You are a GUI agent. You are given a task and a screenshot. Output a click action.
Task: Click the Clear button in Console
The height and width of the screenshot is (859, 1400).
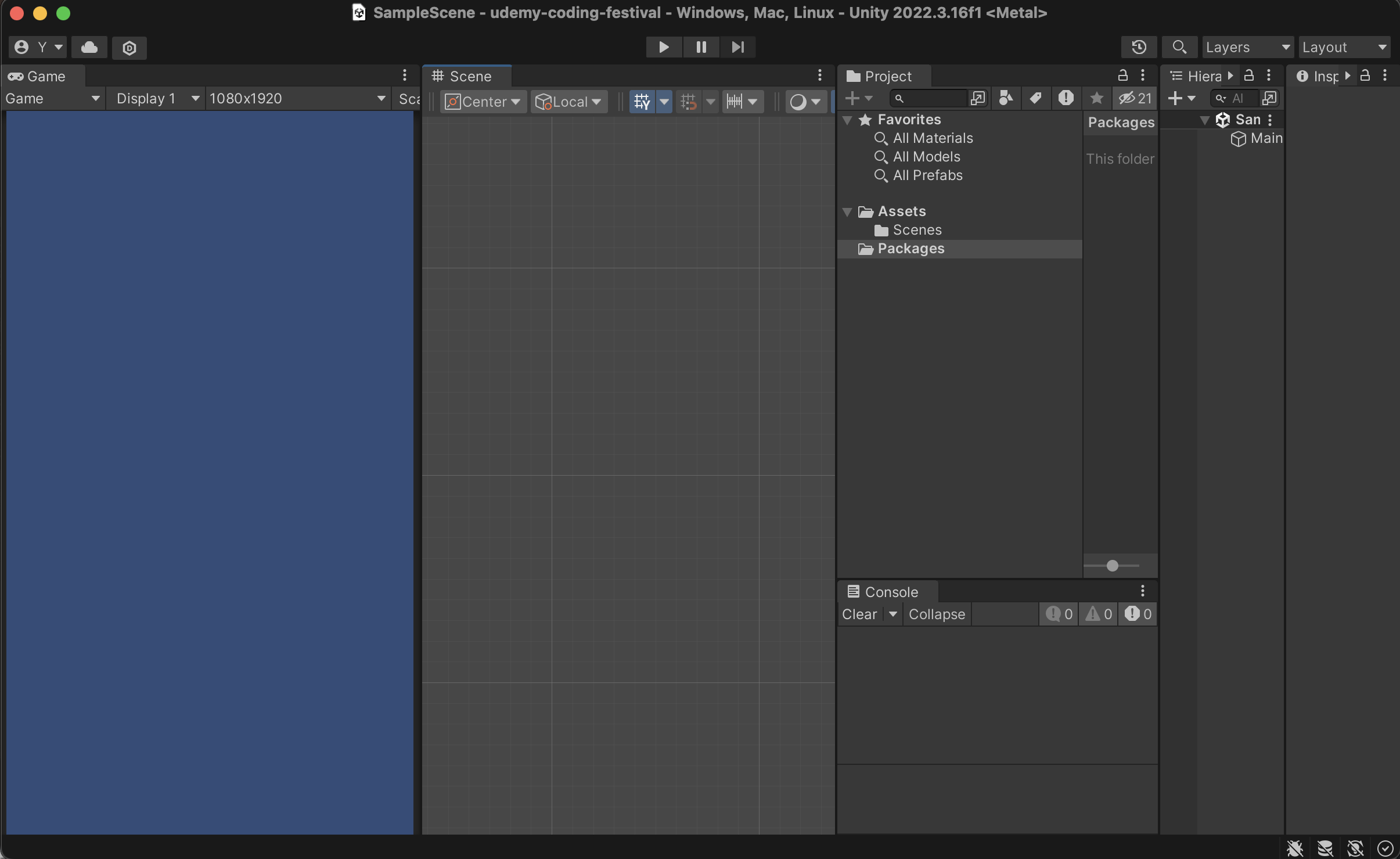[x=859, y=614]
